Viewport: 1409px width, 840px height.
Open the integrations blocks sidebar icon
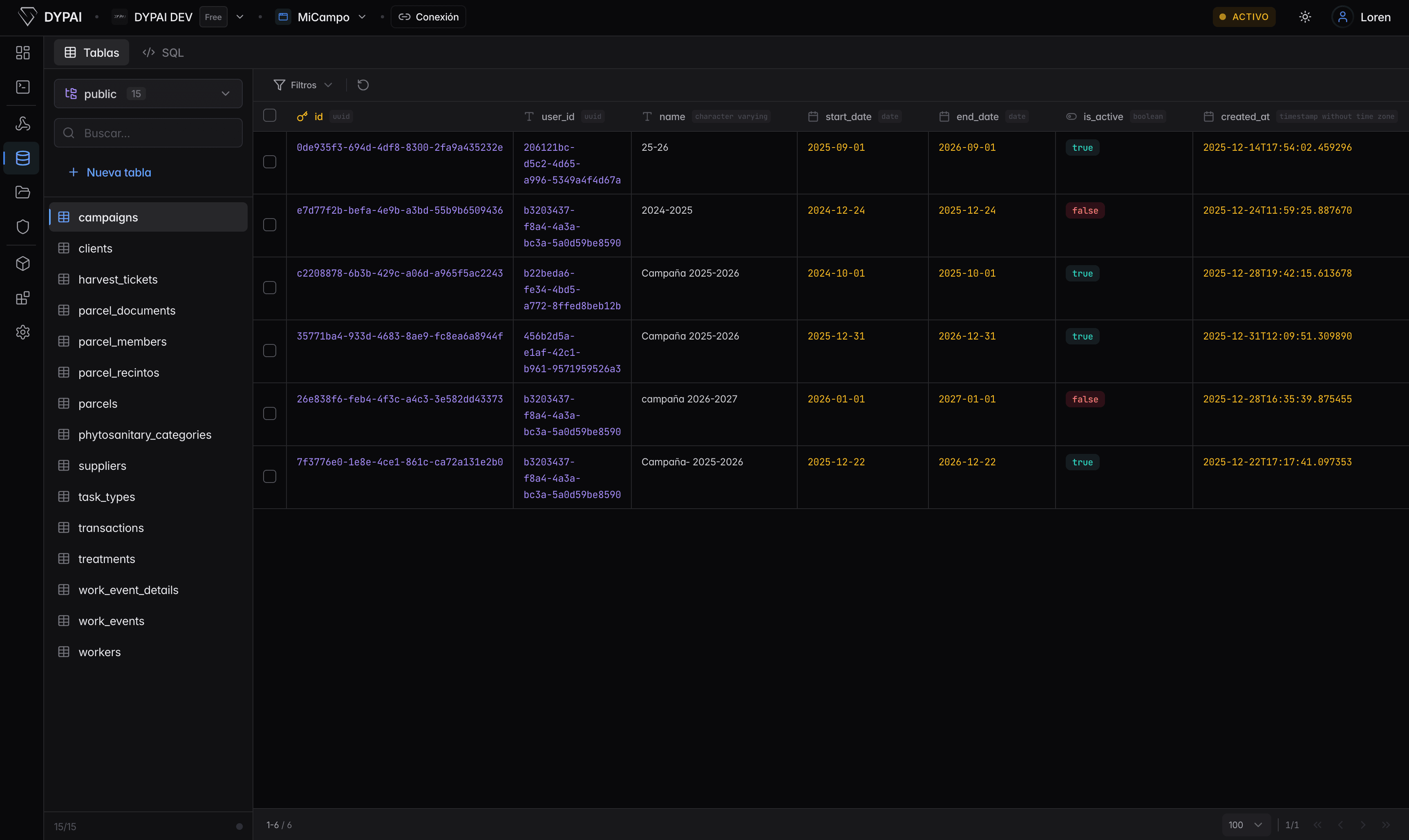point(22,298)
